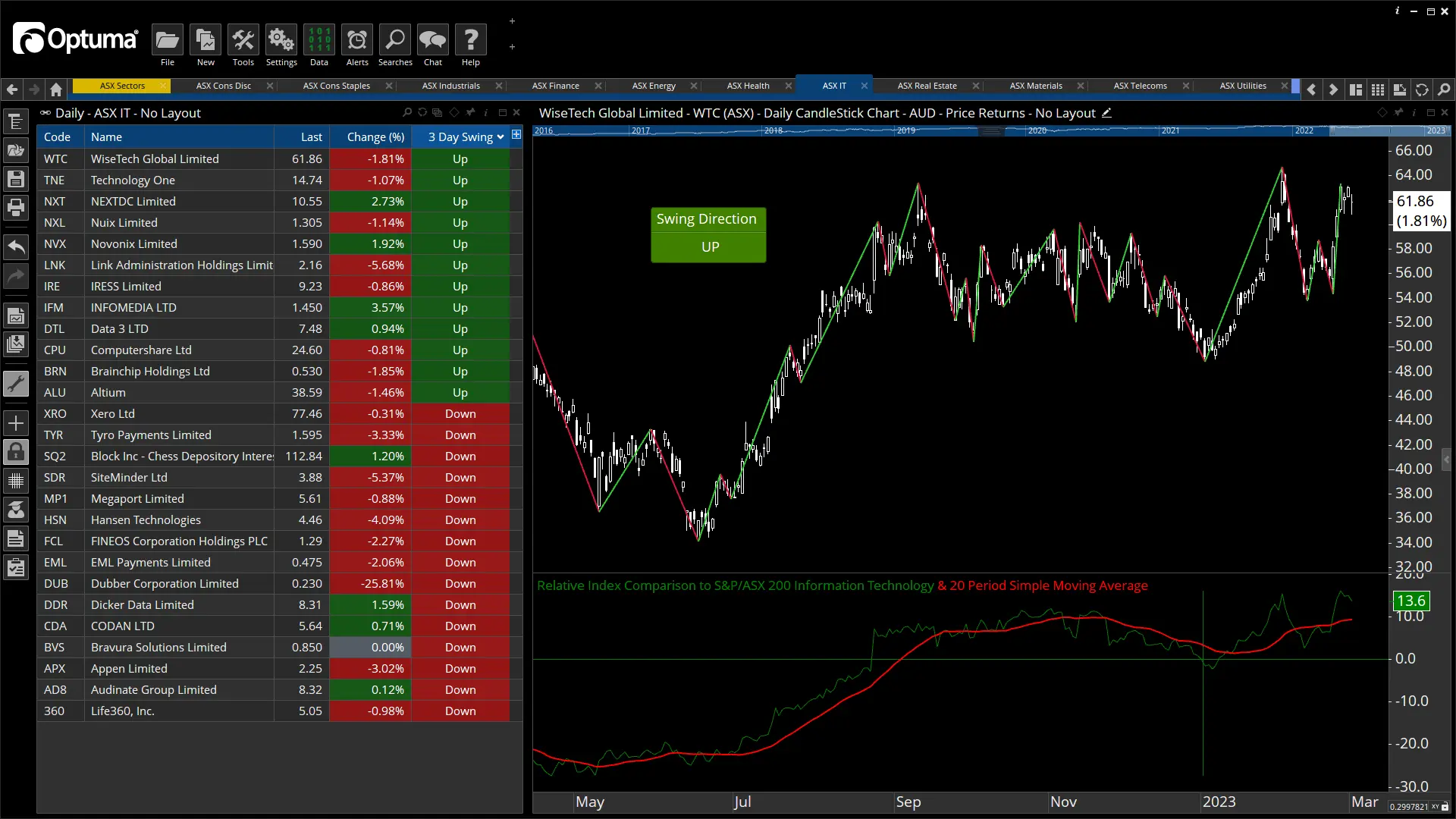Image resolution: width=1456 pixels, height=819 pixels.
Task: Select the WiseTech Global Limited row
Action: (x=280, y=158)
